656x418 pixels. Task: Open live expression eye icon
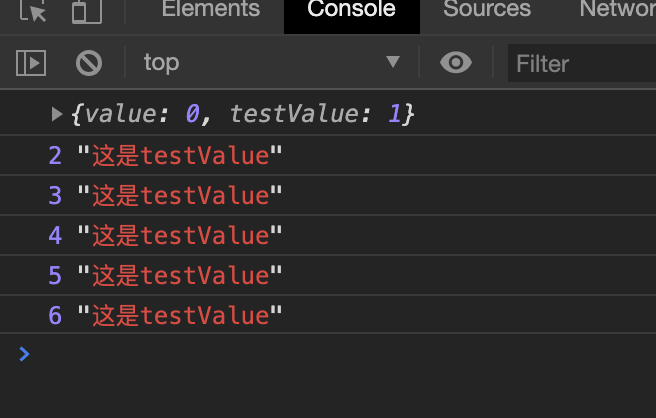pyautogui.click(x=456, y=63)
